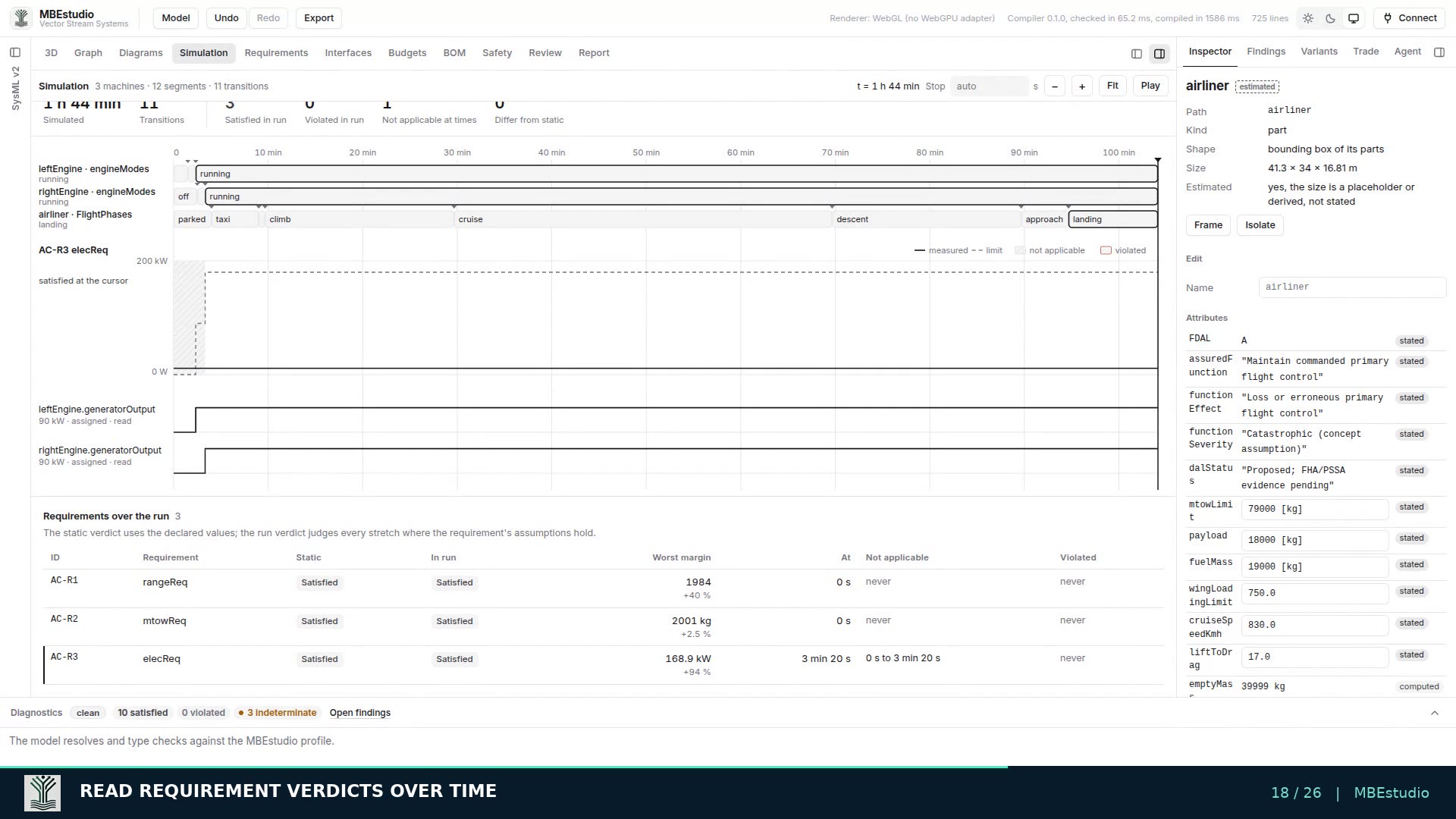Click the Connect button
The height and width of the screenshot is (819, 1456).
click(x=1409, y=18)
